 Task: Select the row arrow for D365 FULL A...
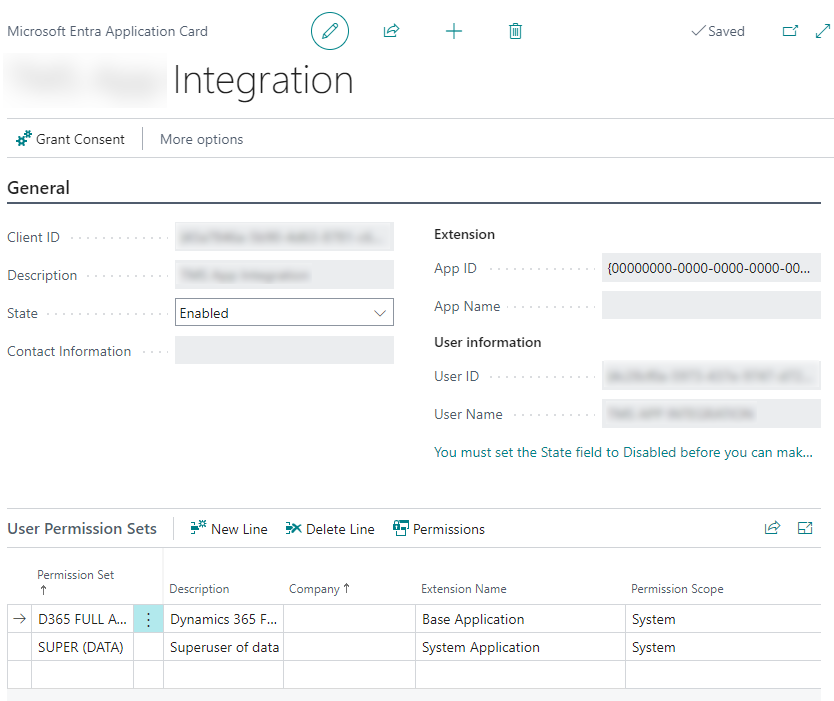click(x=20, y=619)
